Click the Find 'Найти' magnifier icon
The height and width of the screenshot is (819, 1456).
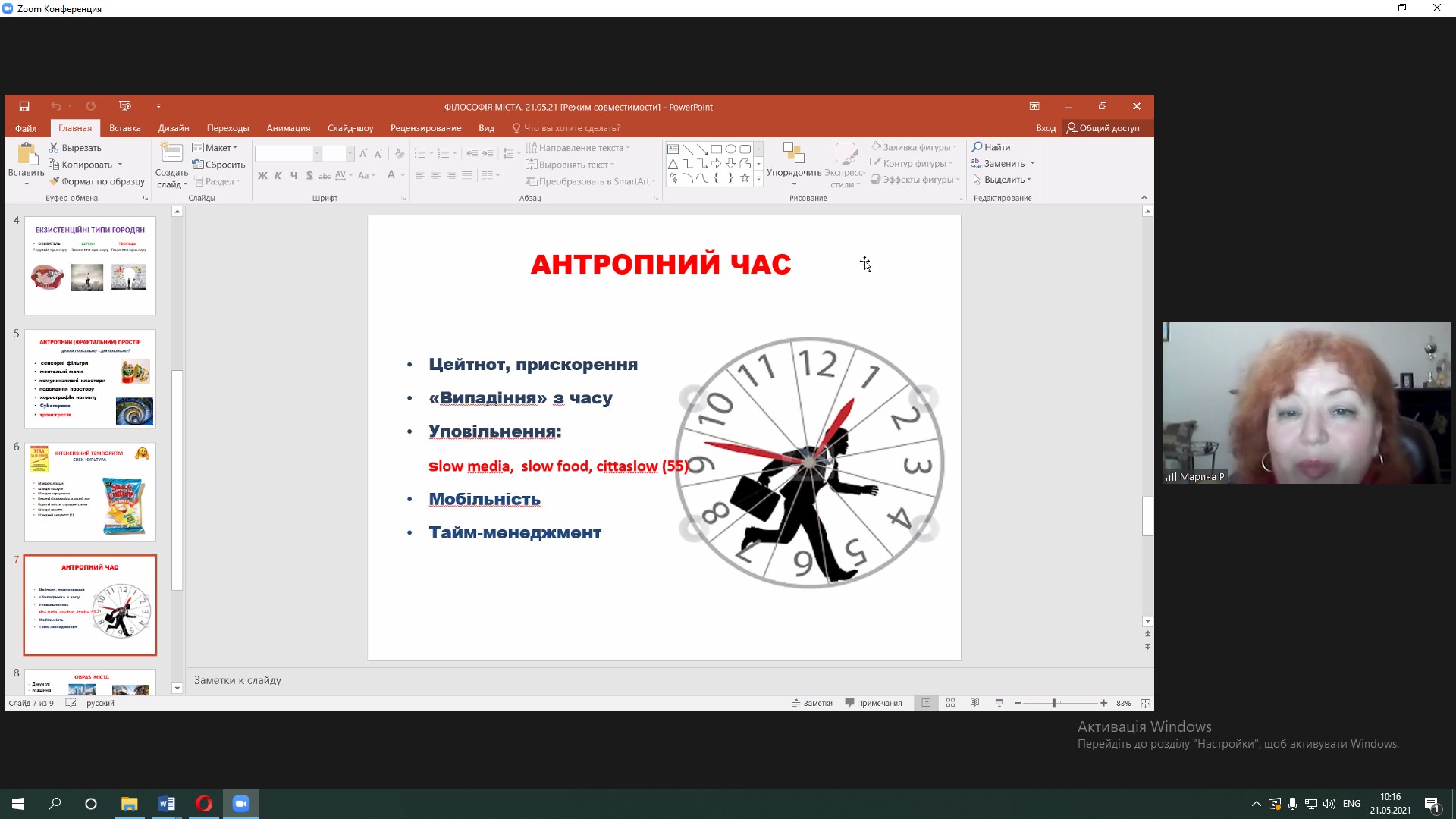click(977, 147)
